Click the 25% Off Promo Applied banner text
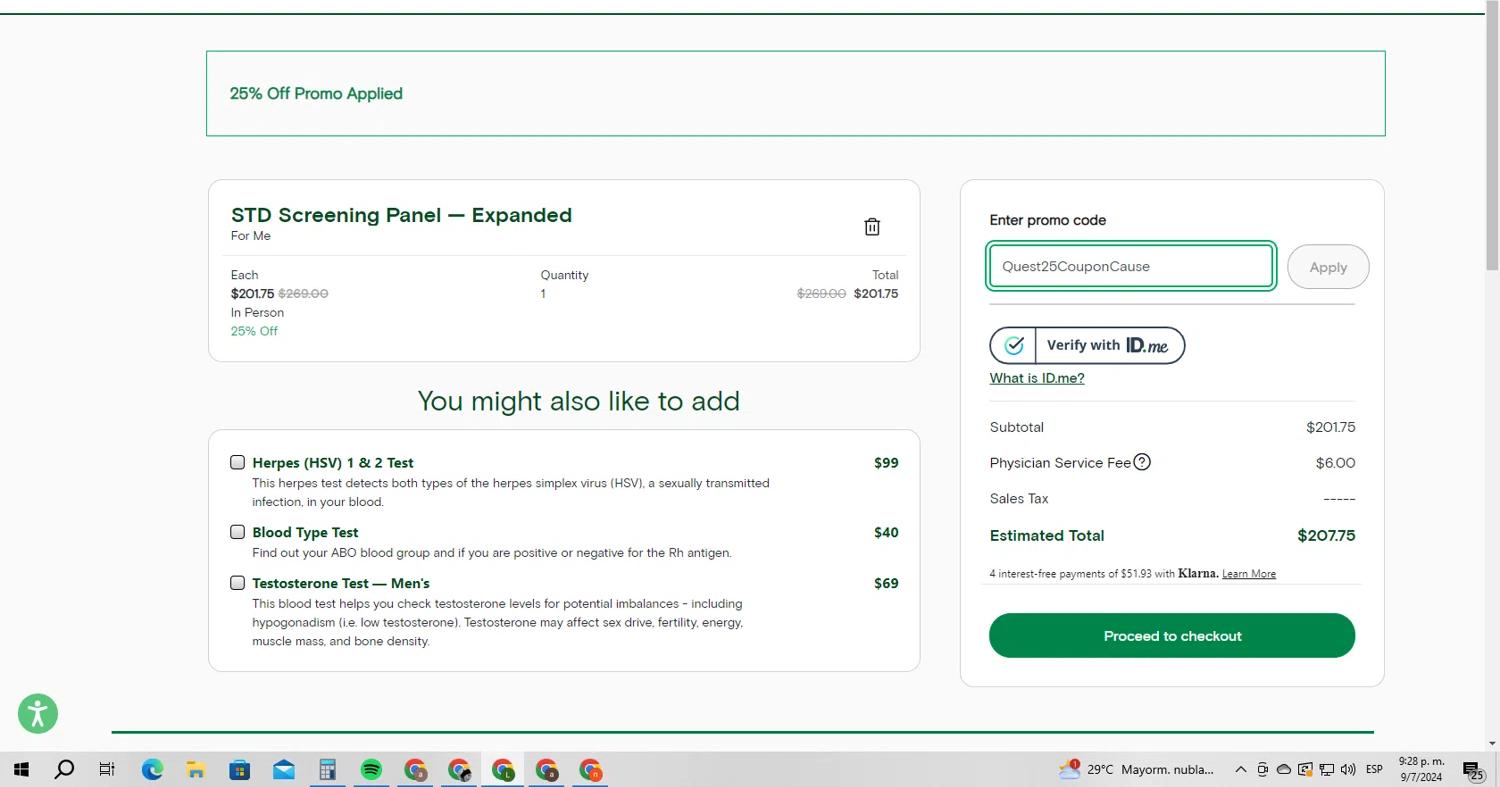1500x787 pixels. pos(316,94)
